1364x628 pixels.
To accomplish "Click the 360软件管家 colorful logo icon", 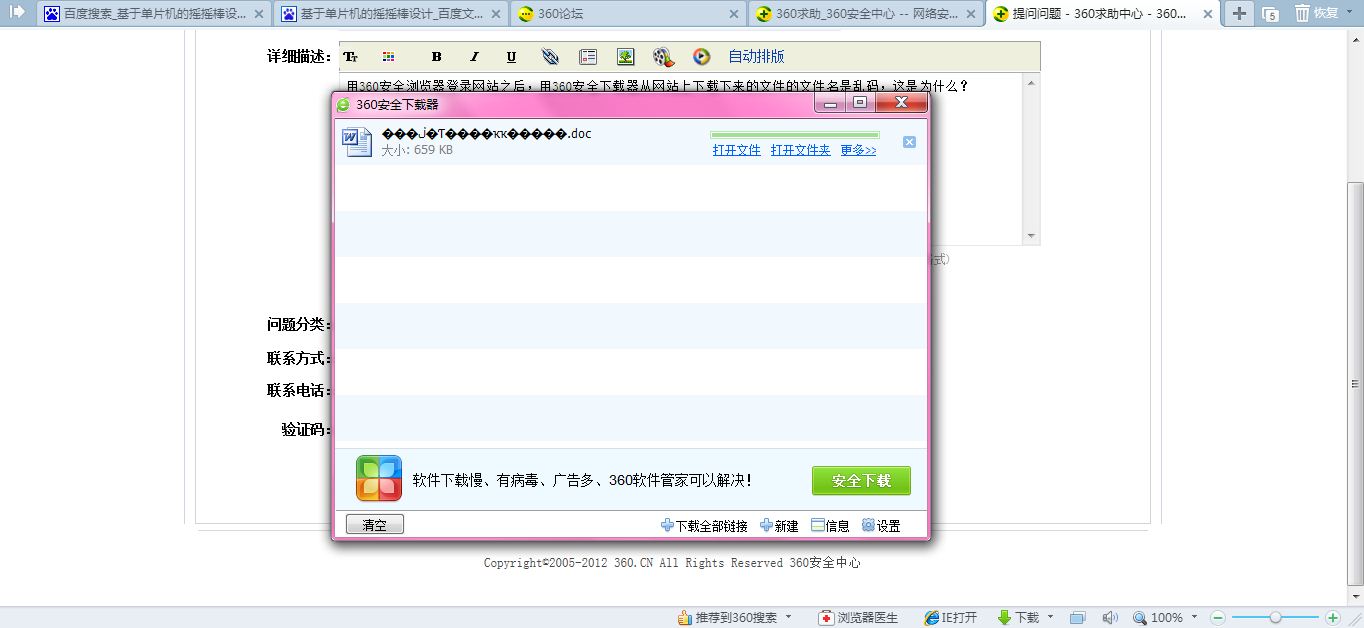I will (379, 479).
